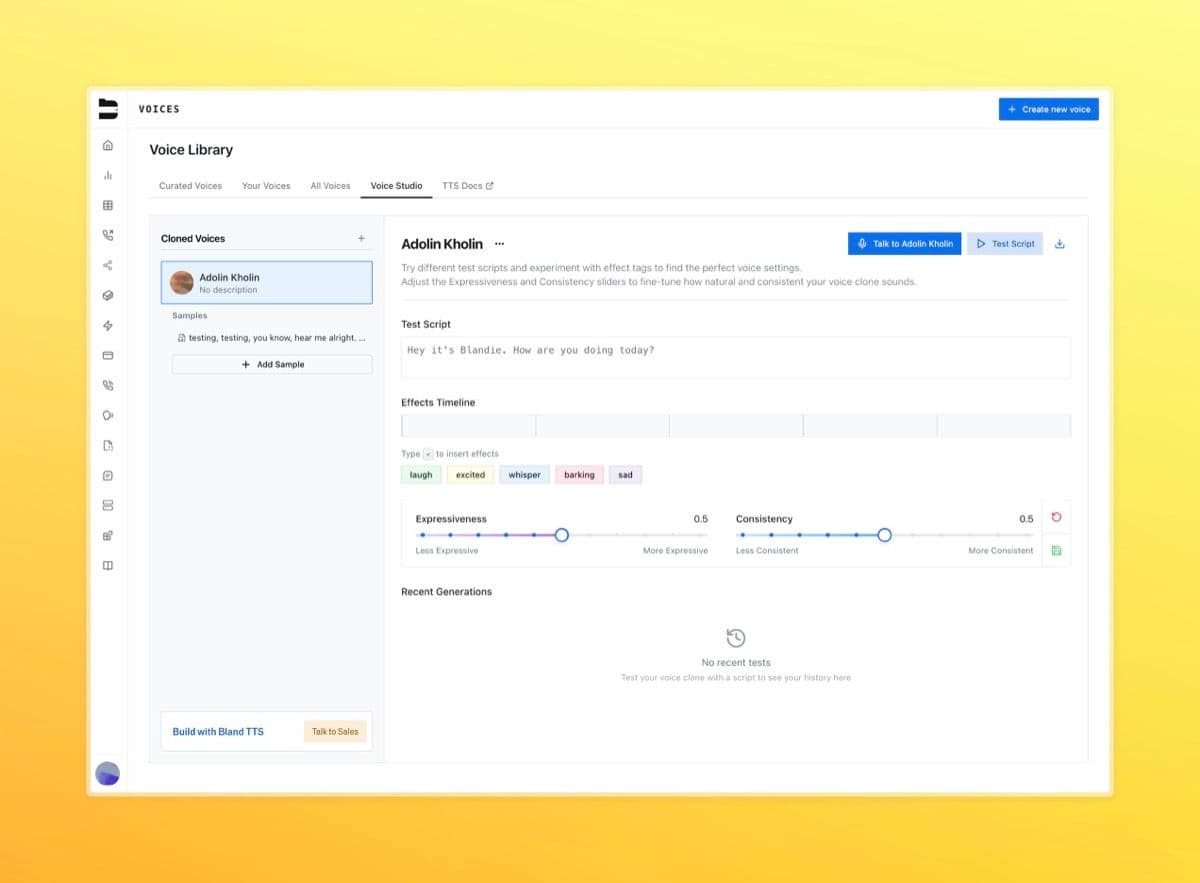Click the Bland logo in the sidebar
This screenshot has width=1200, height=883.
pos(108,109)
